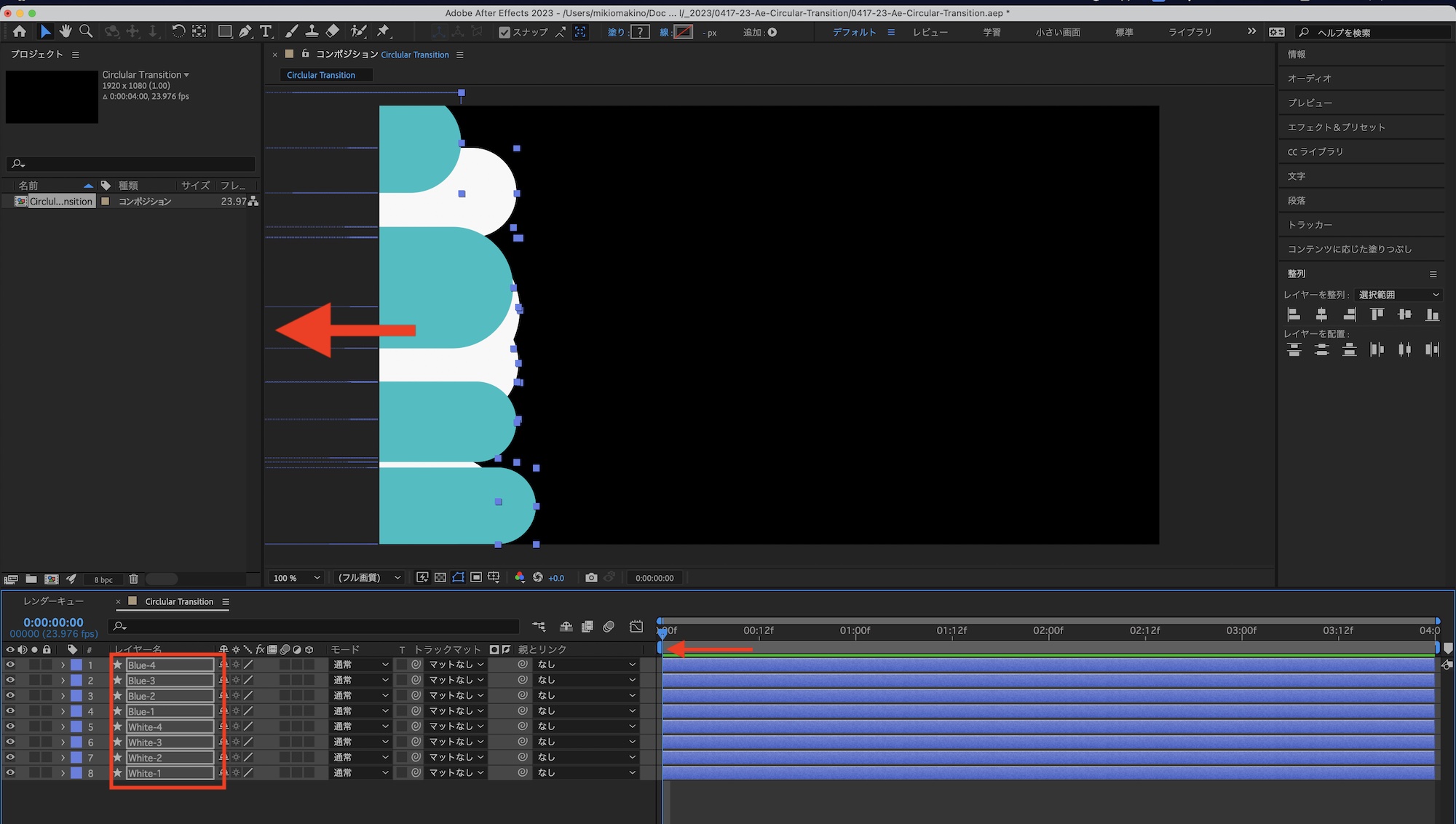Hide the Blue-4 layer with eye icon
Viewport: 1456px width, 824px height.
pos(10,665)
